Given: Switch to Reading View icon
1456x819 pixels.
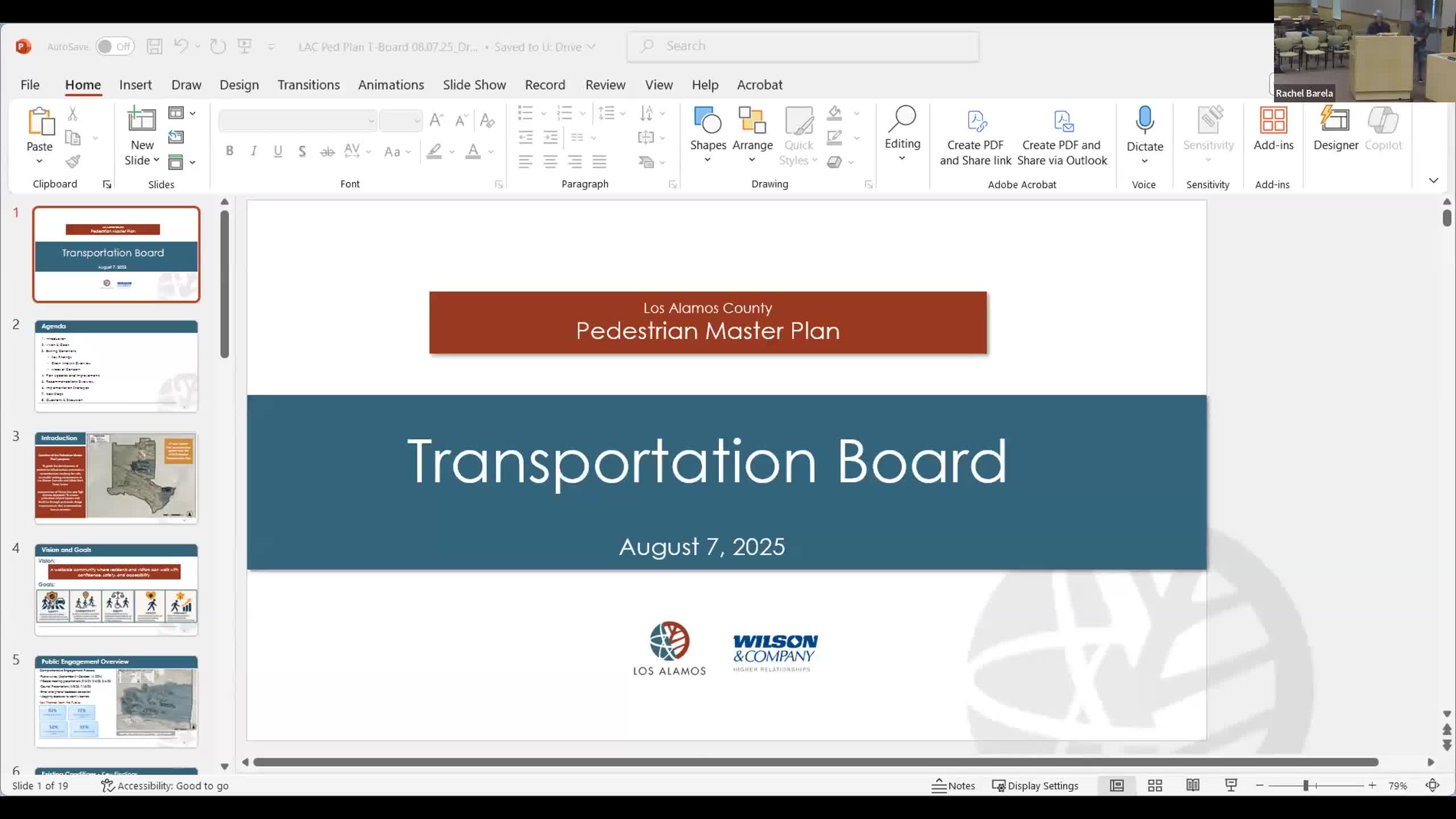Looking at the screenshot, I should (x=1193, y=785).
